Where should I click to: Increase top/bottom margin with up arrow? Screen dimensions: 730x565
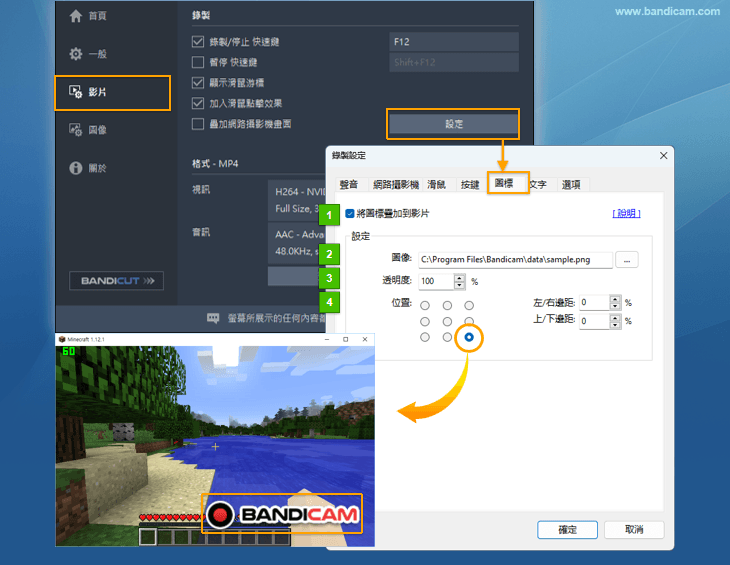[615, 318]
